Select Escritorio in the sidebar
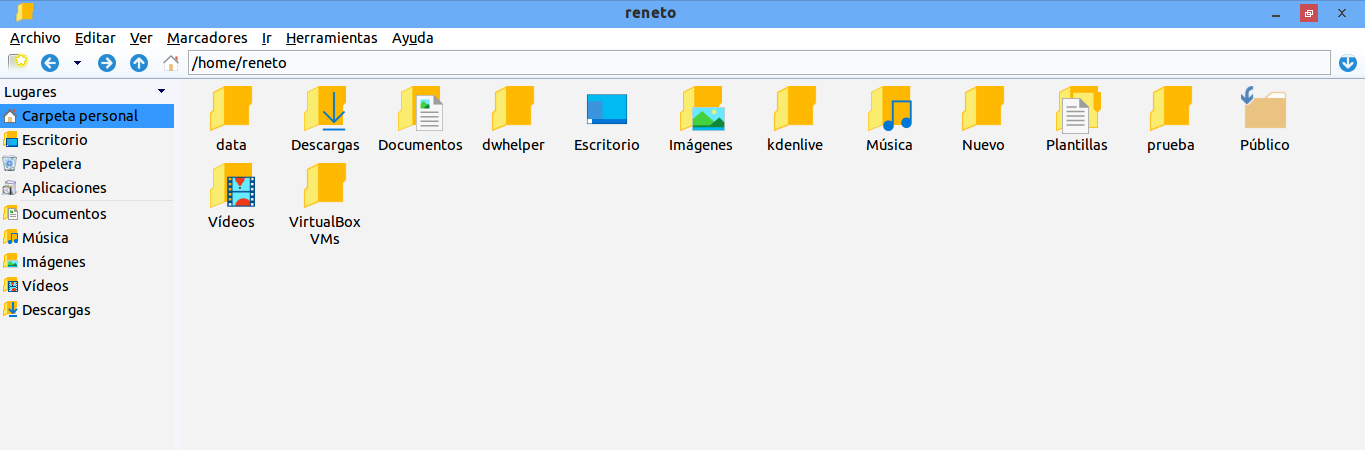 pyautogui.click(x=87, y=140)
